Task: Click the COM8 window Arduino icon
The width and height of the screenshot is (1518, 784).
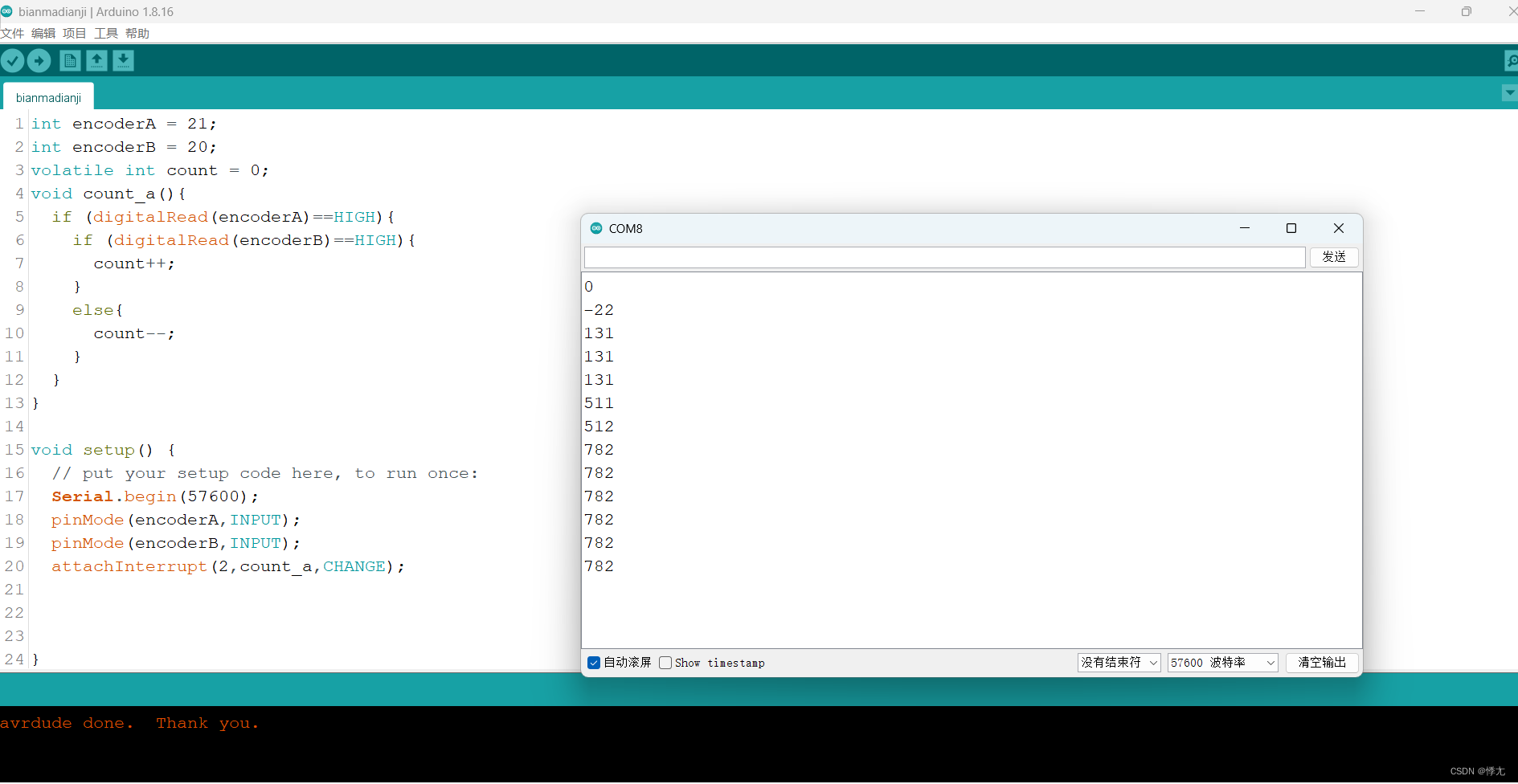Action: (596, 228)
